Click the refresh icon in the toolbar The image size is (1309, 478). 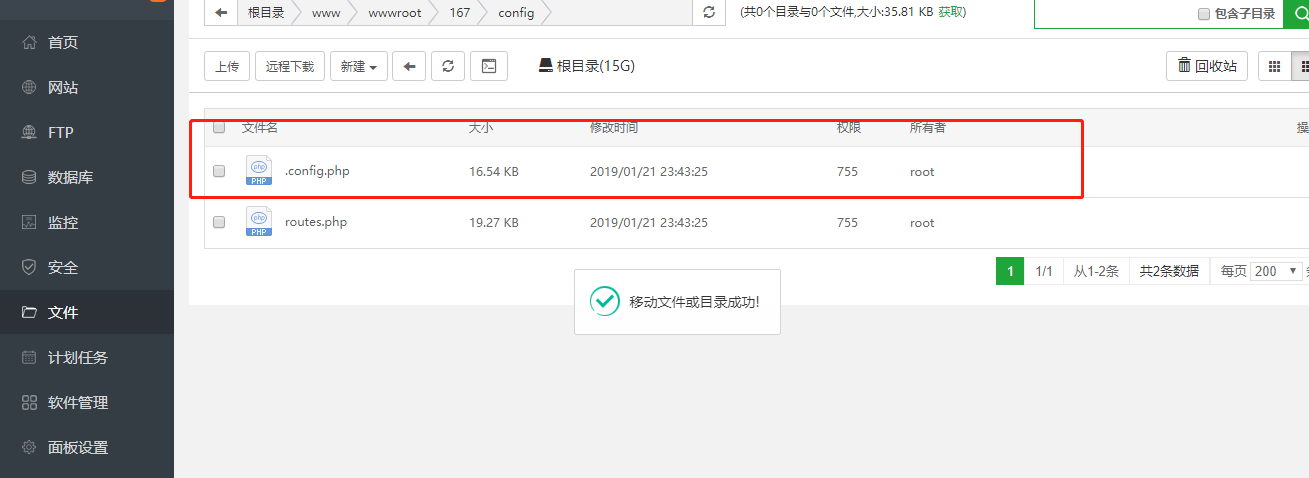click(447, 66)
